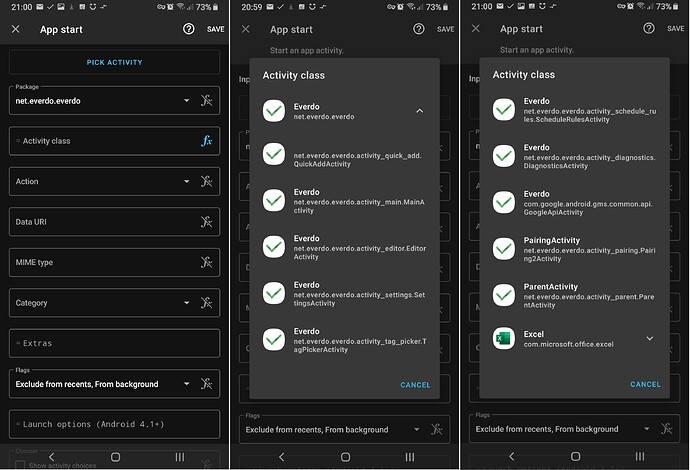This screenshot has width=690, height=470.
Task: Tap CANCEL in the middle Activity class dialog
Action: tap(415, 385)
